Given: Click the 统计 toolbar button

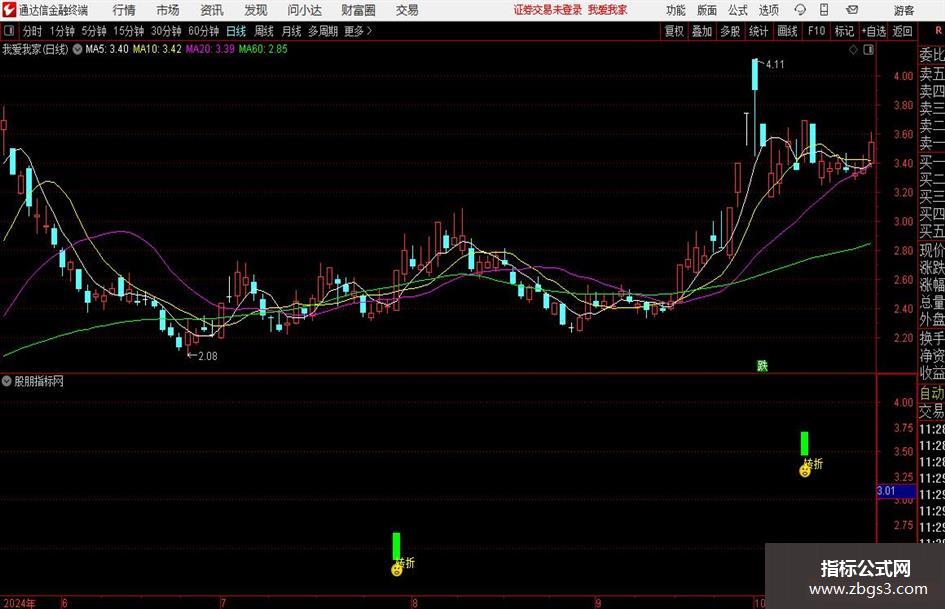Looking at the screenshot, I should click(759, 31).
